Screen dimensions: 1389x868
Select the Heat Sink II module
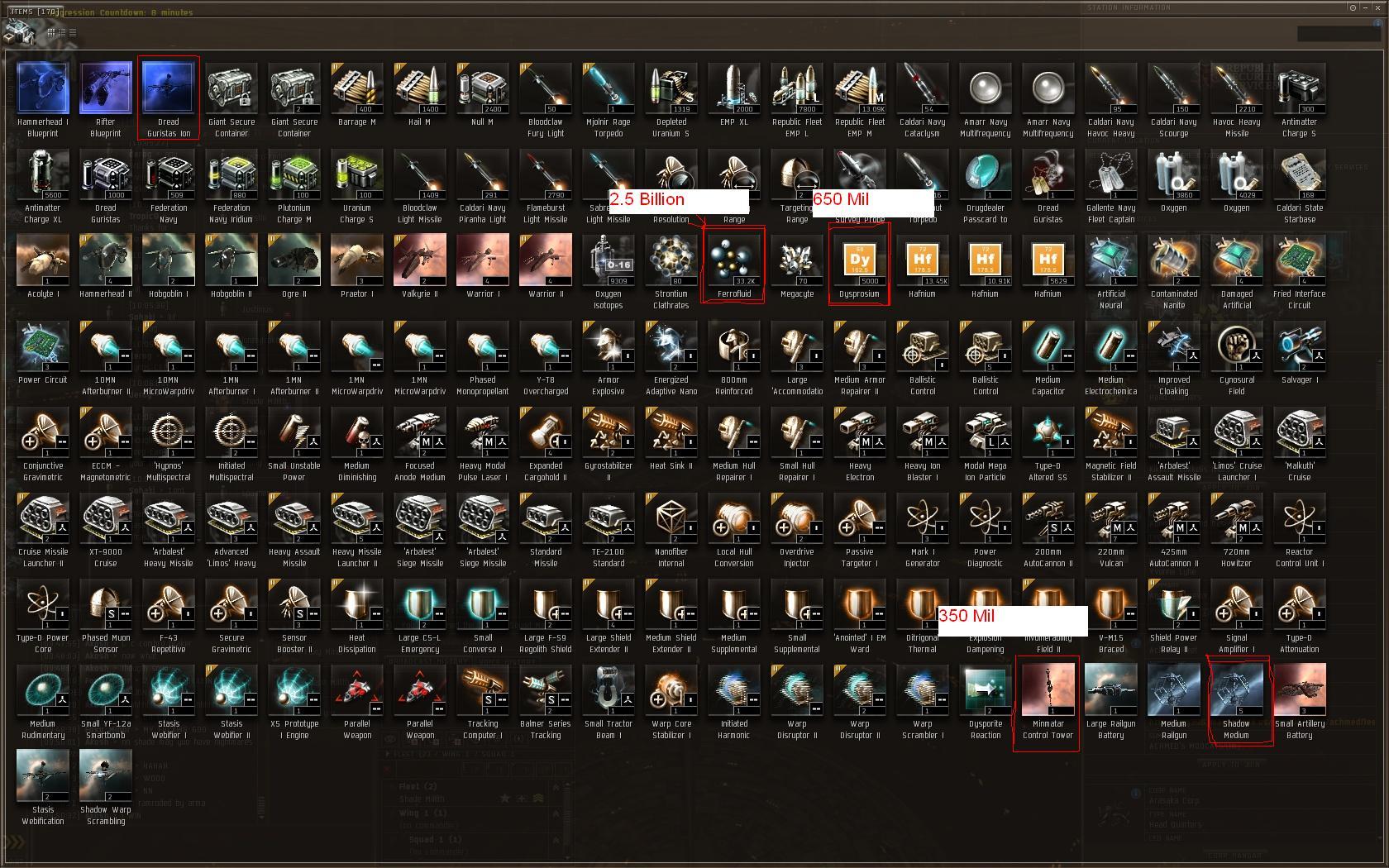coord(671,437)
